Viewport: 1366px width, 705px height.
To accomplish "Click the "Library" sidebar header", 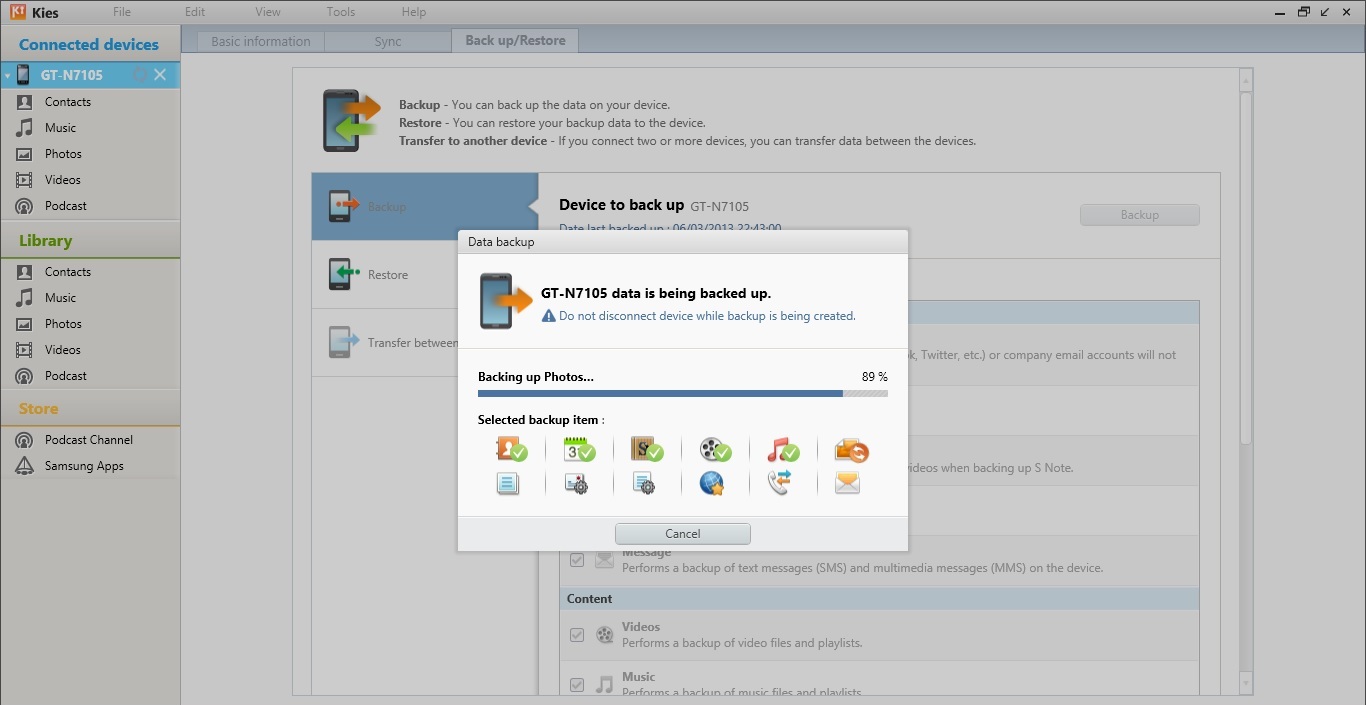I will click(x=45, y=241).
